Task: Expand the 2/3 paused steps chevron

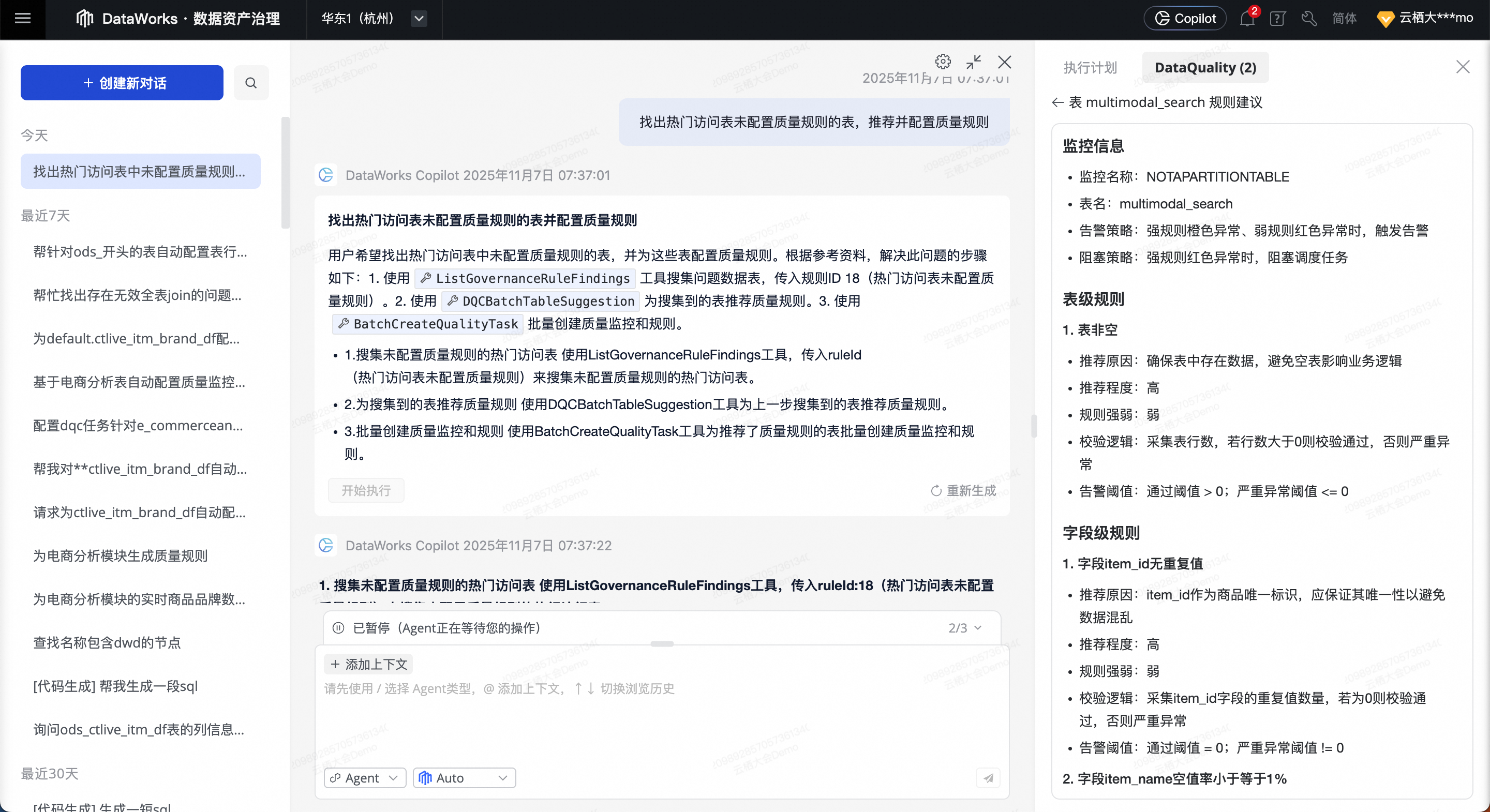Action: (x=977, y=627)
